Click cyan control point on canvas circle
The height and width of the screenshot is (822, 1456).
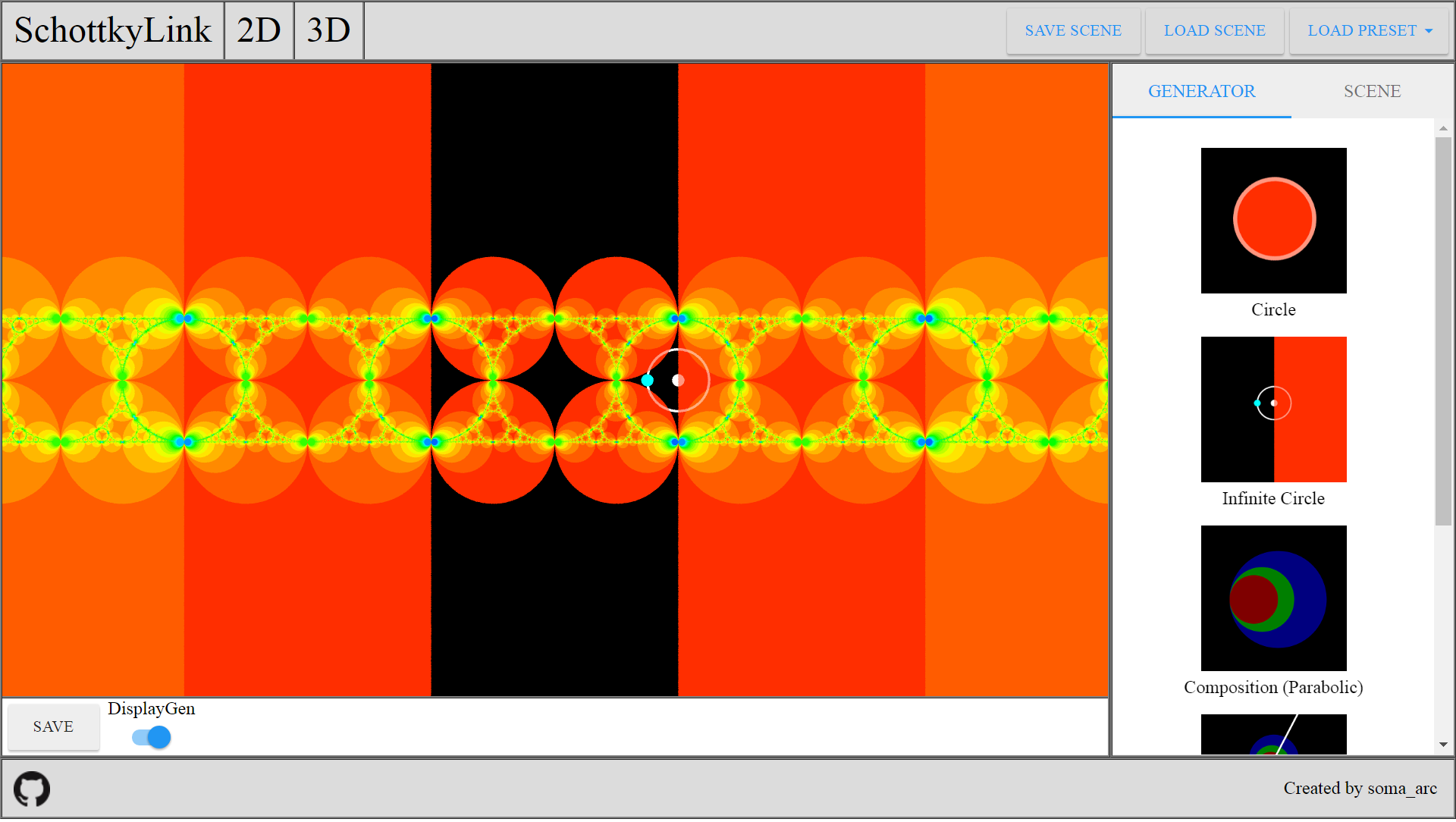click(x=647, y=381)
